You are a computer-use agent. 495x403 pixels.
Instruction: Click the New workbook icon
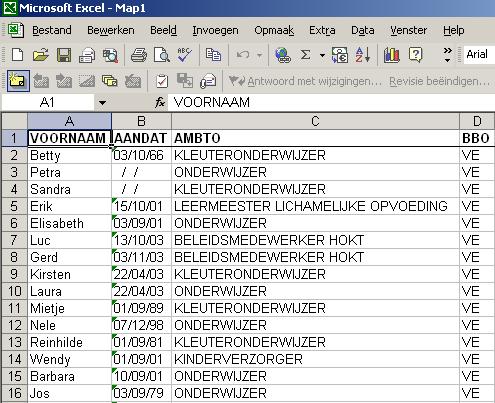tap(17, 55)
